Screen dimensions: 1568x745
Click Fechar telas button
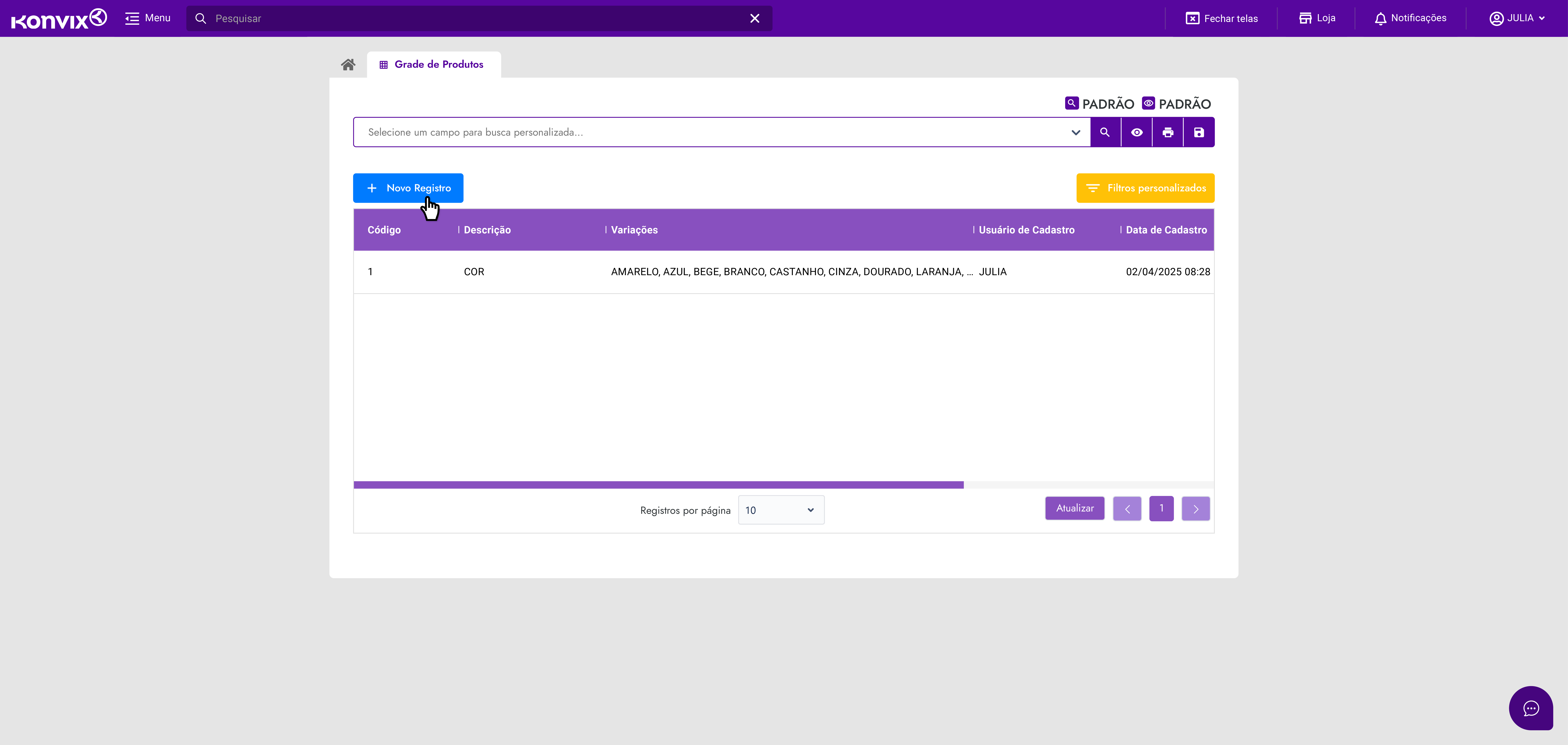(x=1222, y=18)
